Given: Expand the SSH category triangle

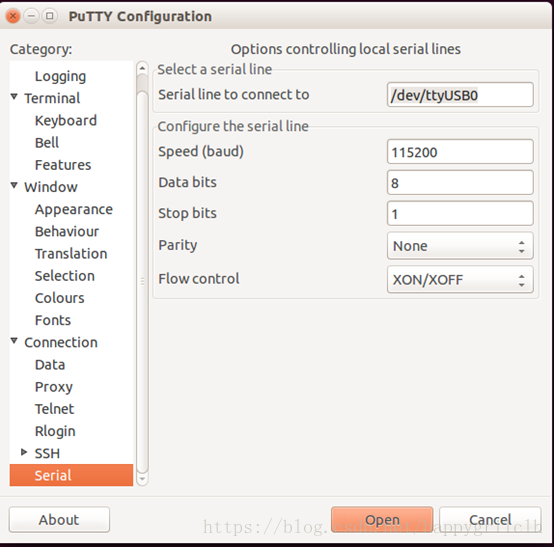Looking at the screenshot, I should (x=24, y=452).
